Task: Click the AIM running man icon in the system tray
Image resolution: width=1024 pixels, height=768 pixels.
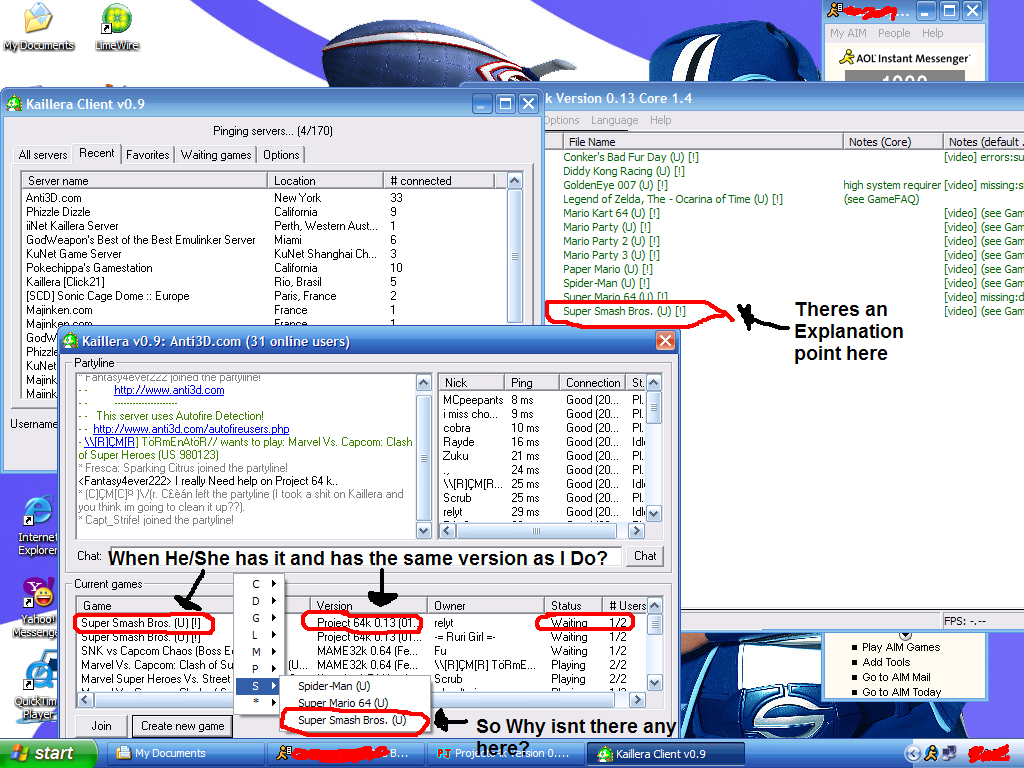Action: click(x=931, y=754)
